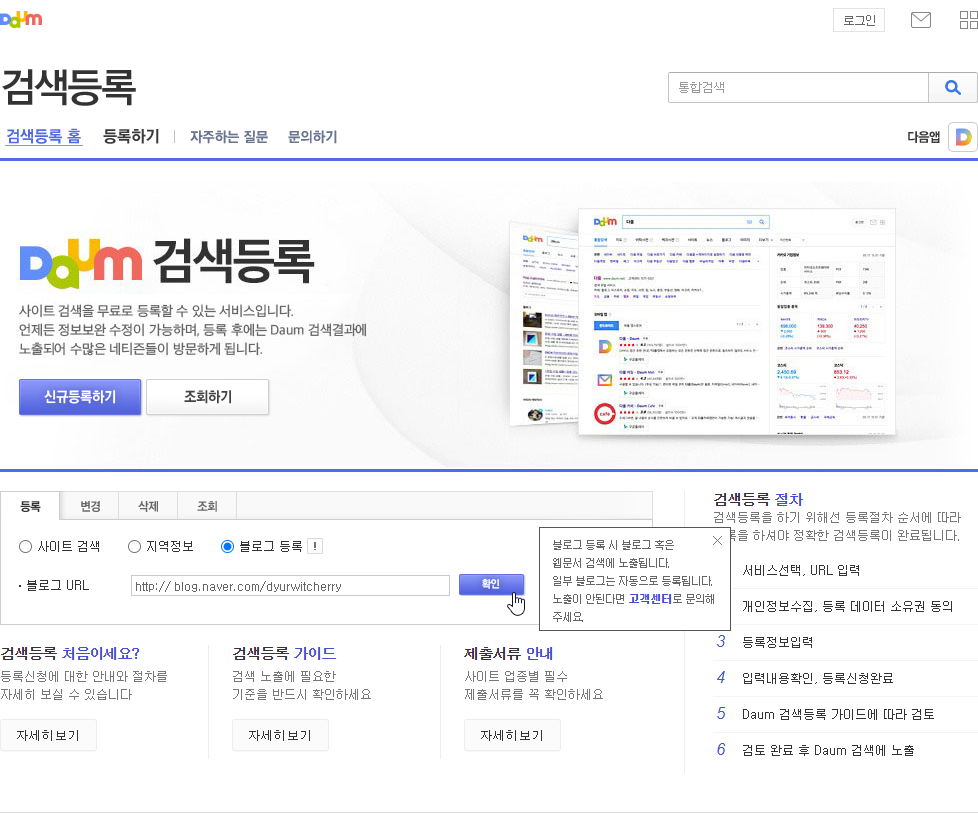Open the mail envelope icon
Screen dimensions: 978x813
pos(921,20)
